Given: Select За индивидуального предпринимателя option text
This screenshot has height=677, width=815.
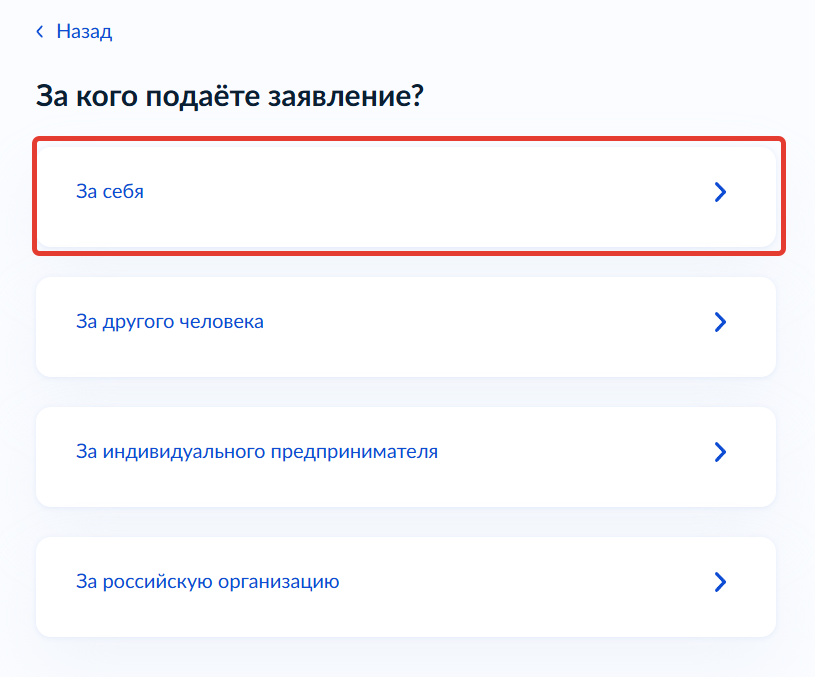Looking at the screenshot, I should (x=257, y=452).
